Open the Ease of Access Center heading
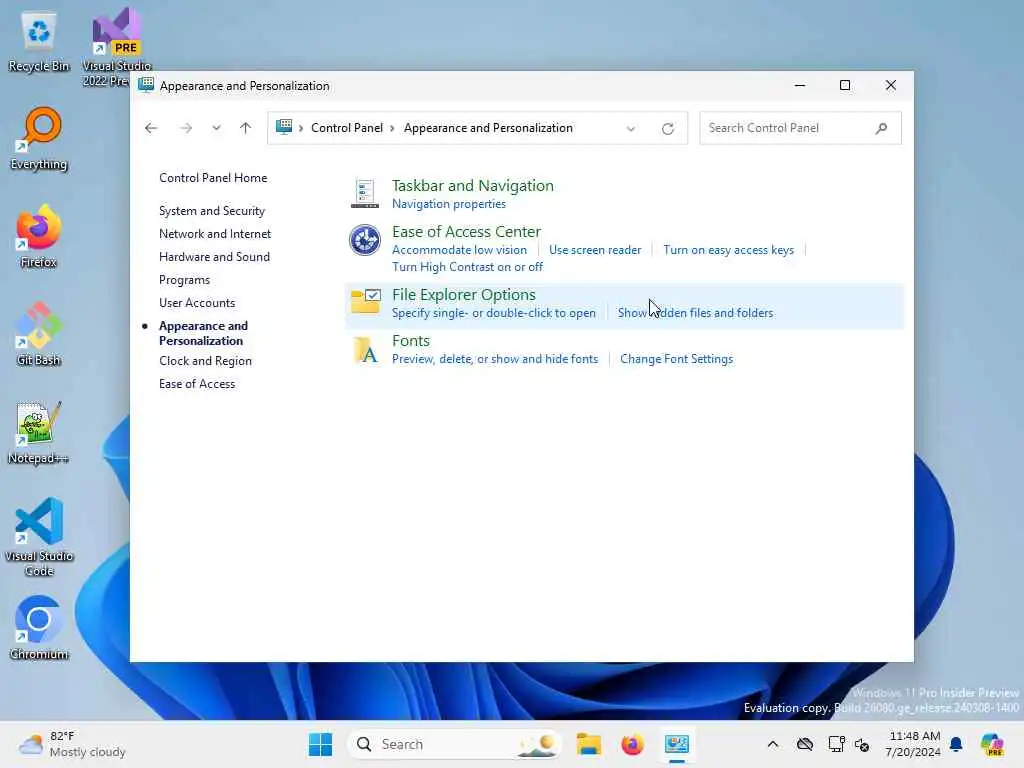This screenshot has height=768, width=1024. [466, 231]
